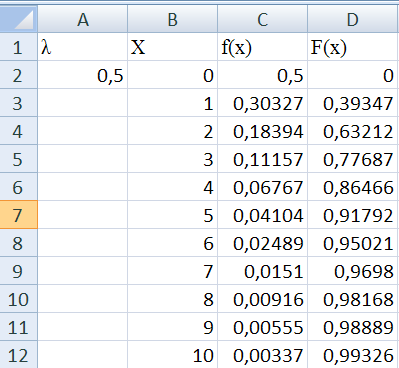The width and height of the screenshot is (399, 368).
Task: Select column C header
Action: 262,19
